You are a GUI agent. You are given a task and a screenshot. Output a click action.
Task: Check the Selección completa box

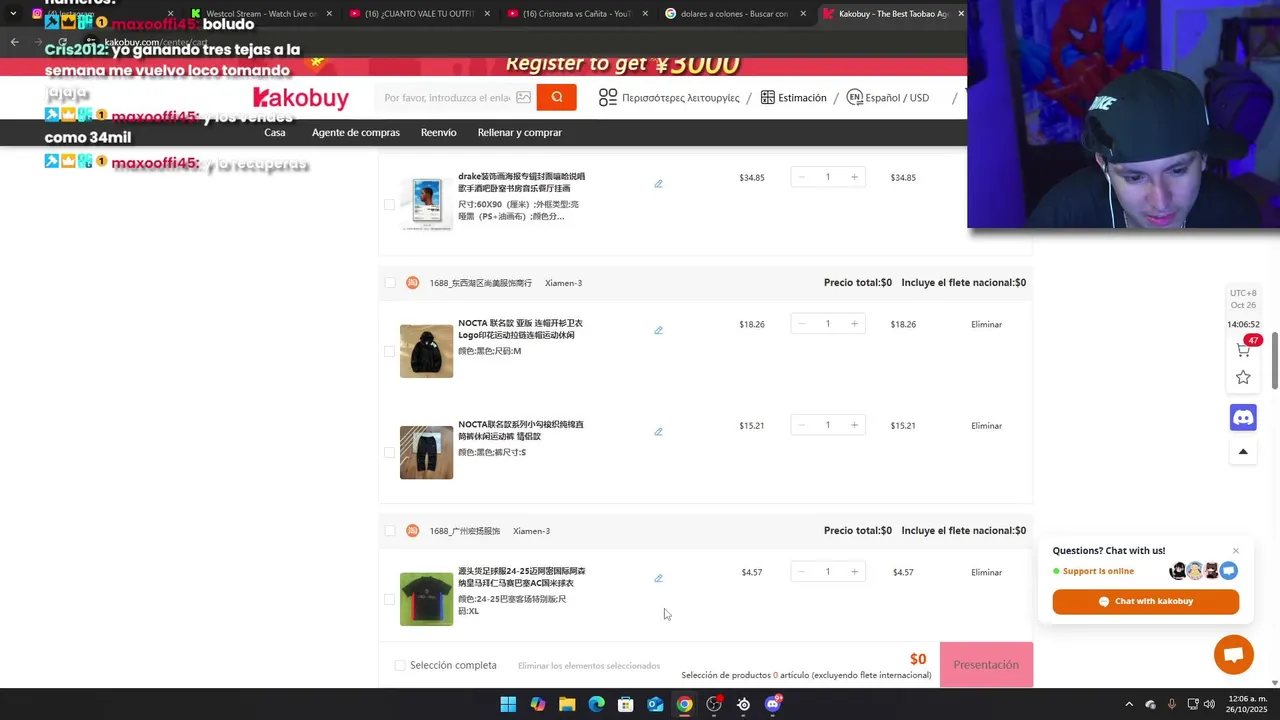[400, 665]
